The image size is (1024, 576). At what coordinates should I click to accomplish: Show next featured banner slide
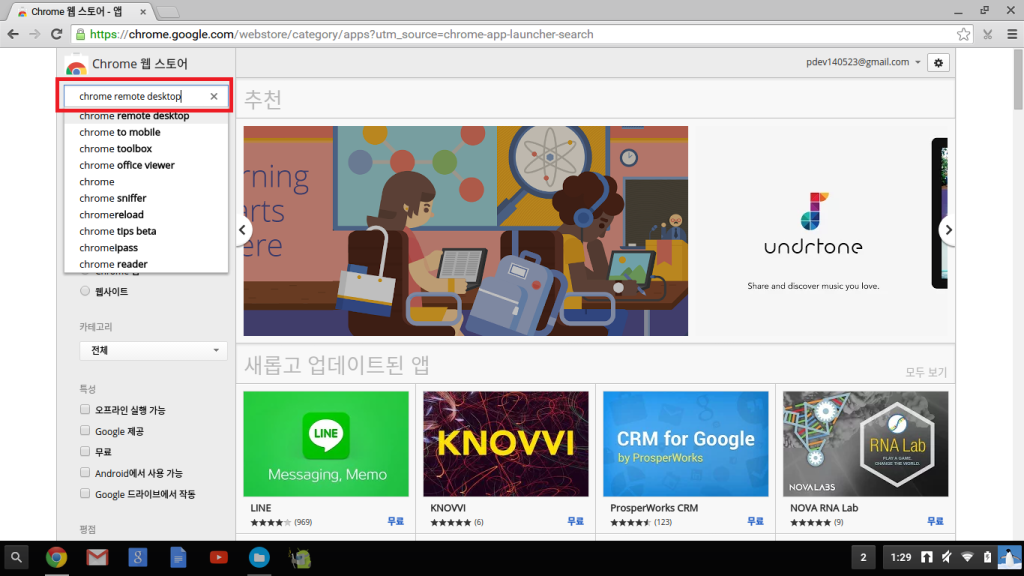[x=948, y=230]
